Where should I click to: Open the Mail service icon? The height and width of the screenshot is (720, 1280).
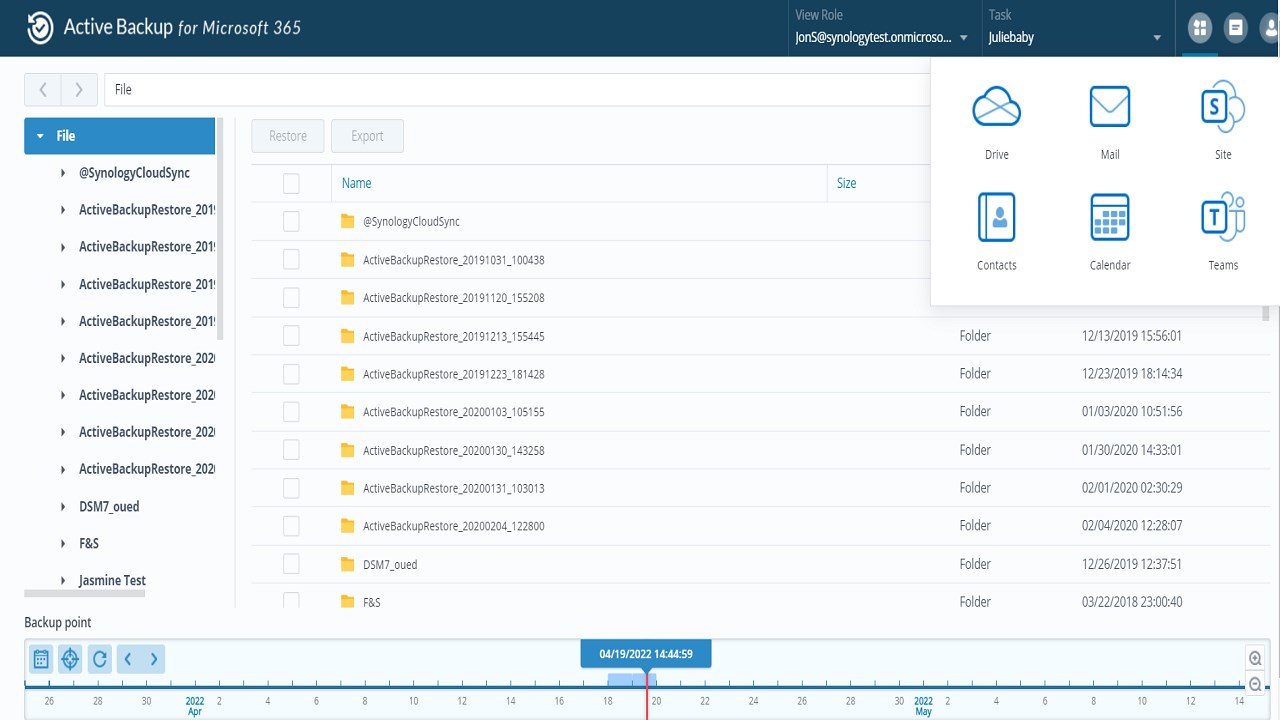[1110, 106]
